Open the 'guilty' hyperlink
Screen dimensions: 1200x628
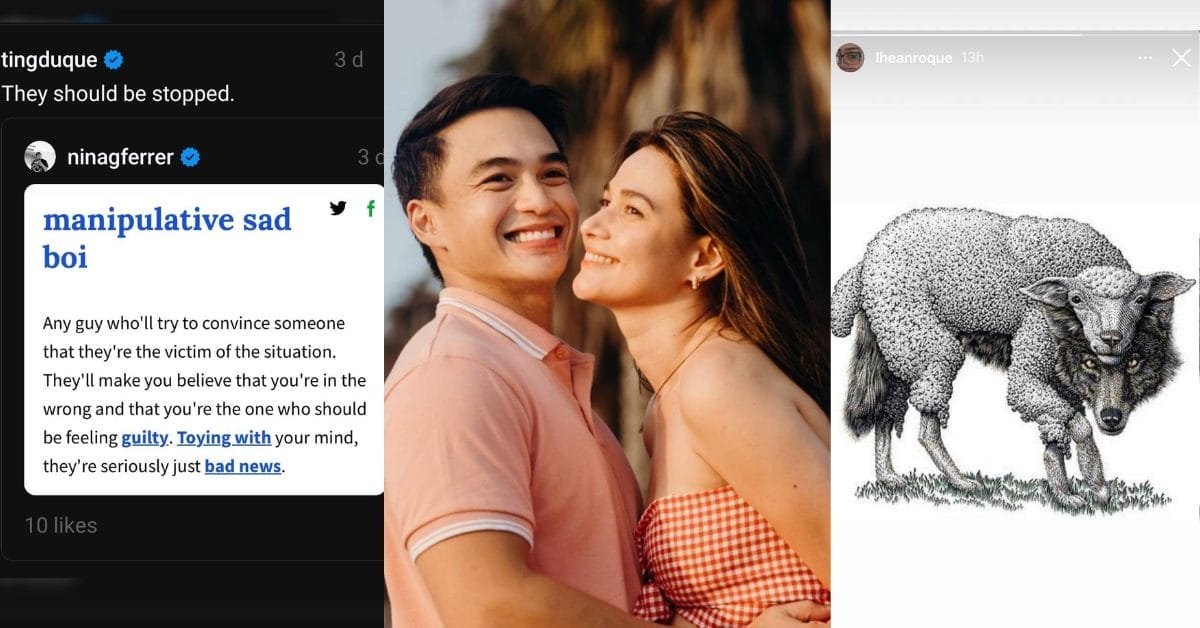click(145, 437)
